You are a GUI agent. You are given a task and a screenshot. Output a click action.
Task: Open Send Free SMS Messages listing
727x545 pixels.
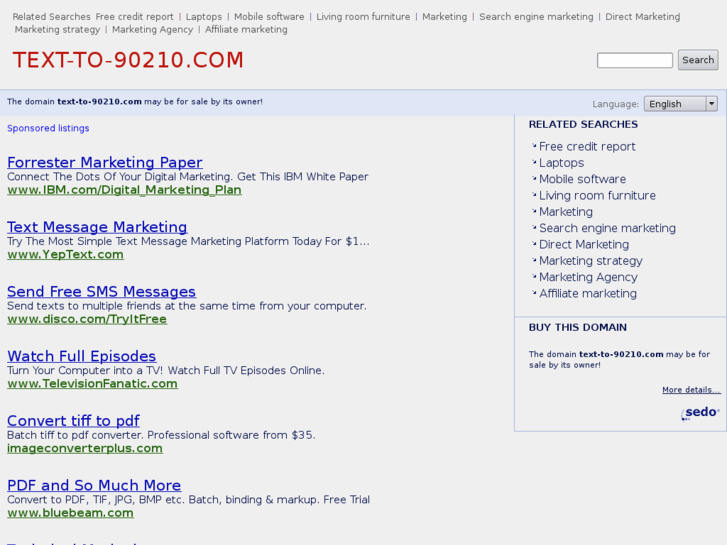[x=102, y=291]
